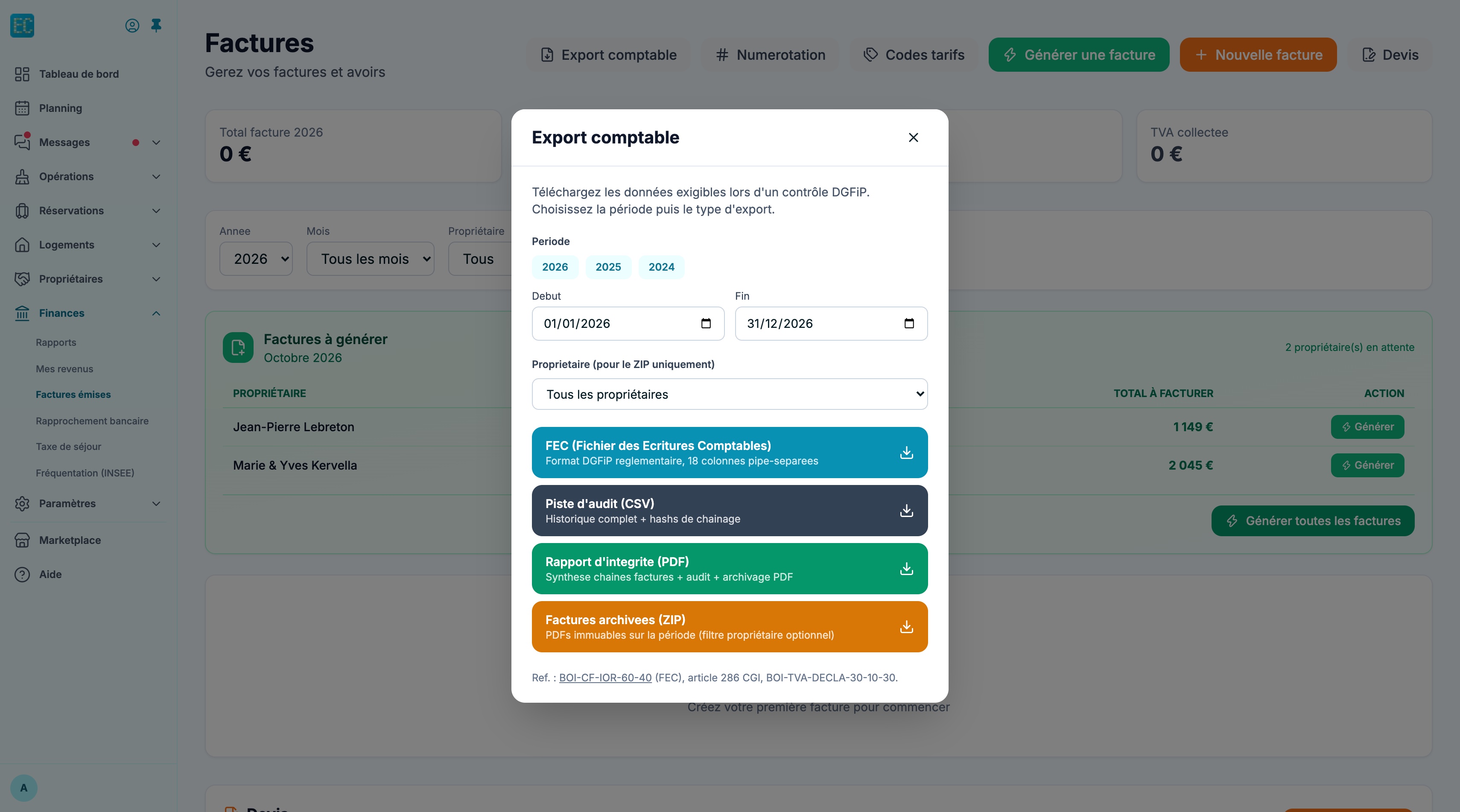The width and height of the screenshot is (1460, 812).
Task: Select the 2024 period chip
Action: [x=661, y=267]
